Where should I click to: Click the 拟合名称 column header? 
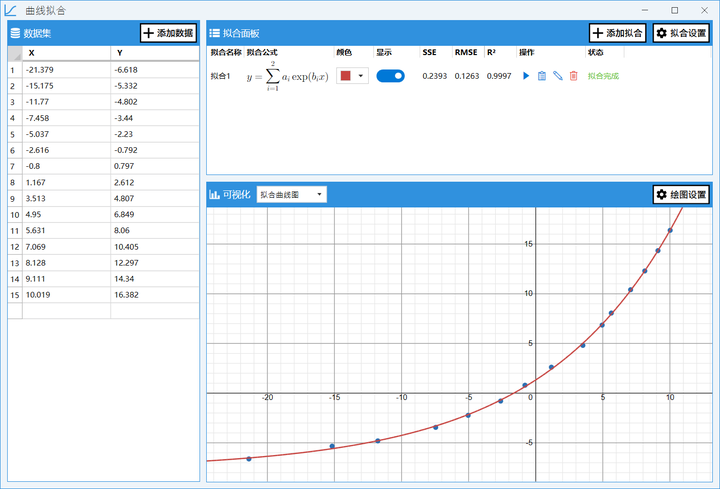click(226, 52)
